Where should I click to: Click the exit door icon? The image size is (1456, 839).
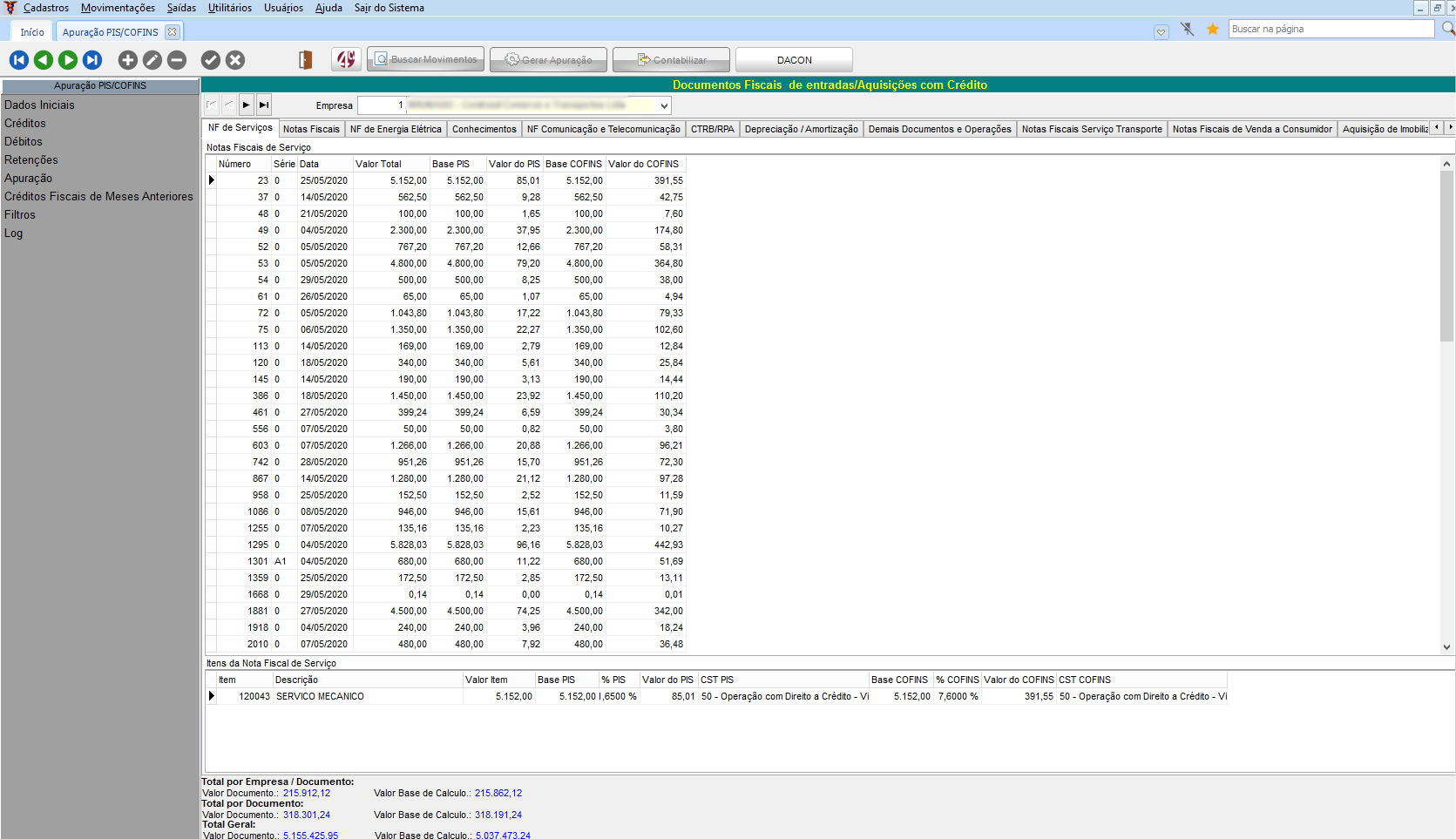(305, 60)
